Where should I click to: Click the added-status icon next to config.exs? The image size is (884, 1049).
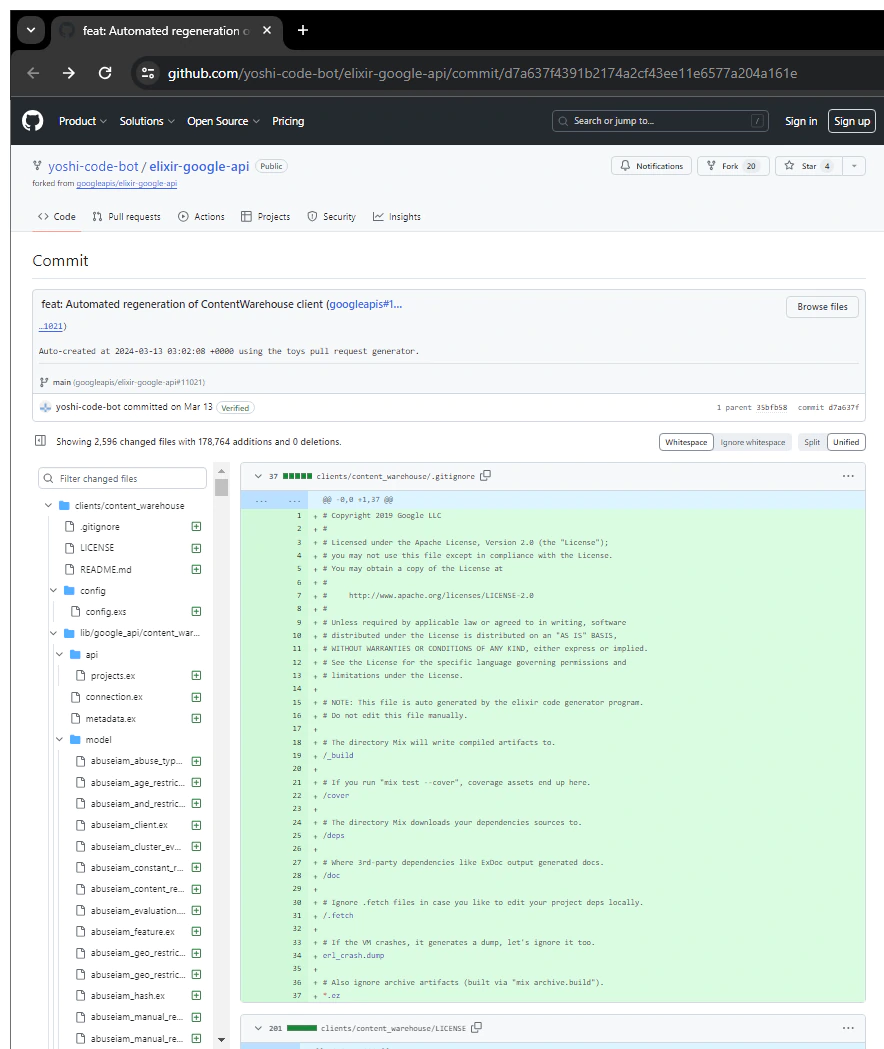point(196,611)
